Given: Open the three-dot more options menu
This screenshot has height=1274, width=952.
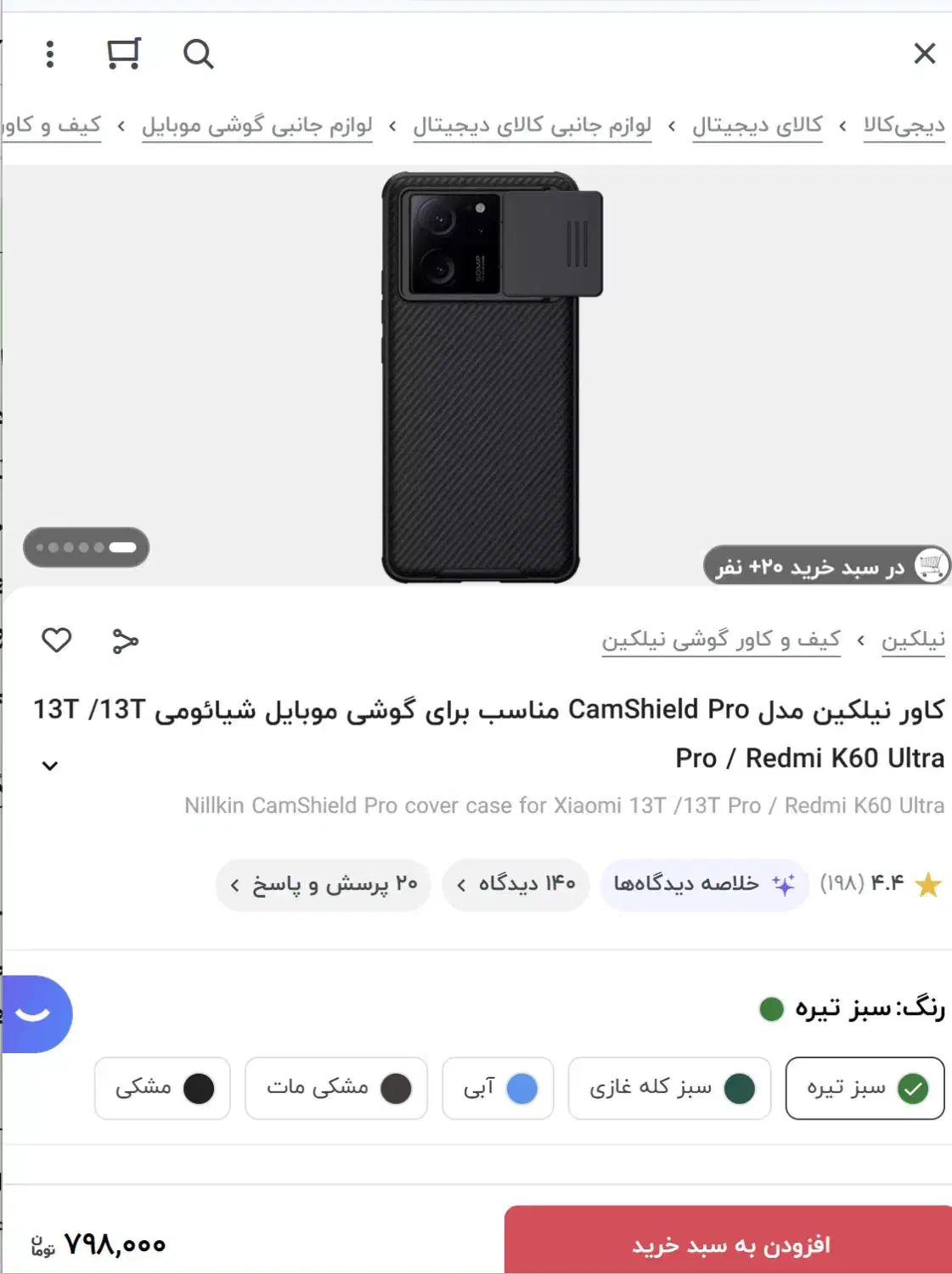Looking at the screenshot, I should pos(50,54).
